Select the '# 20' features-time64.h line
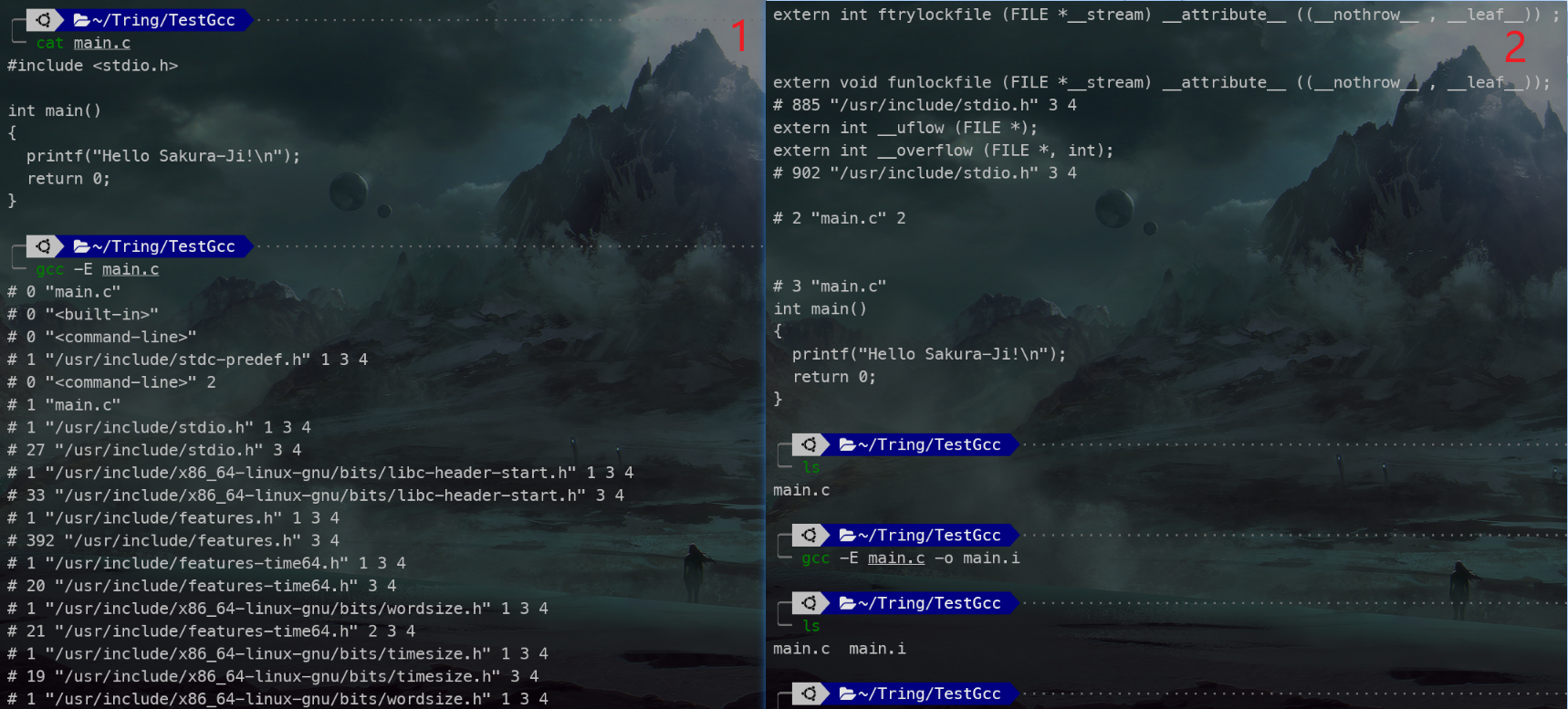 point(202,586)
